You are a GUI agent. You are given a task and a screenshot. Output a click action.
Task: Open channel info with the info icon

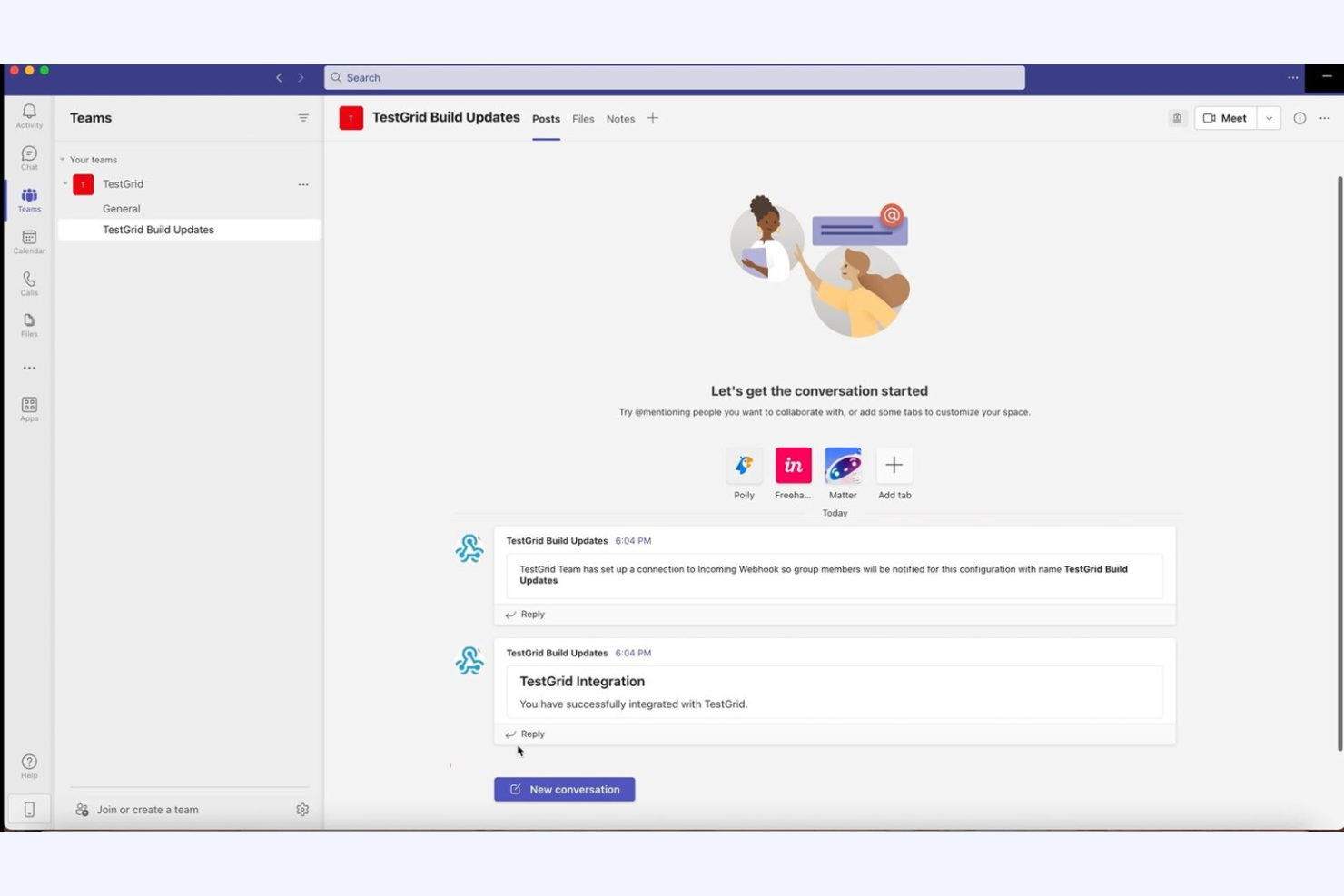[x=1300, y=118]
